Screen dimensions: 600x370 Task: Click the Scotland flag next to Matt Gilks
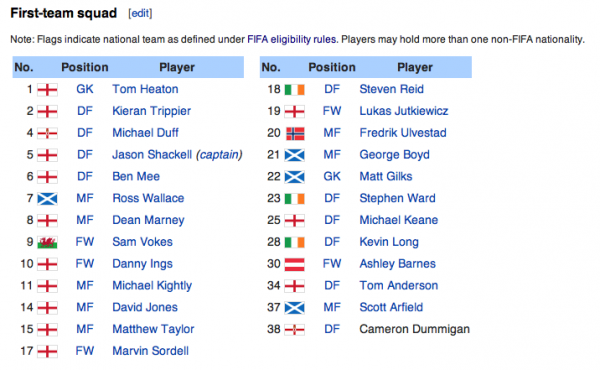(x=295, y=177)
